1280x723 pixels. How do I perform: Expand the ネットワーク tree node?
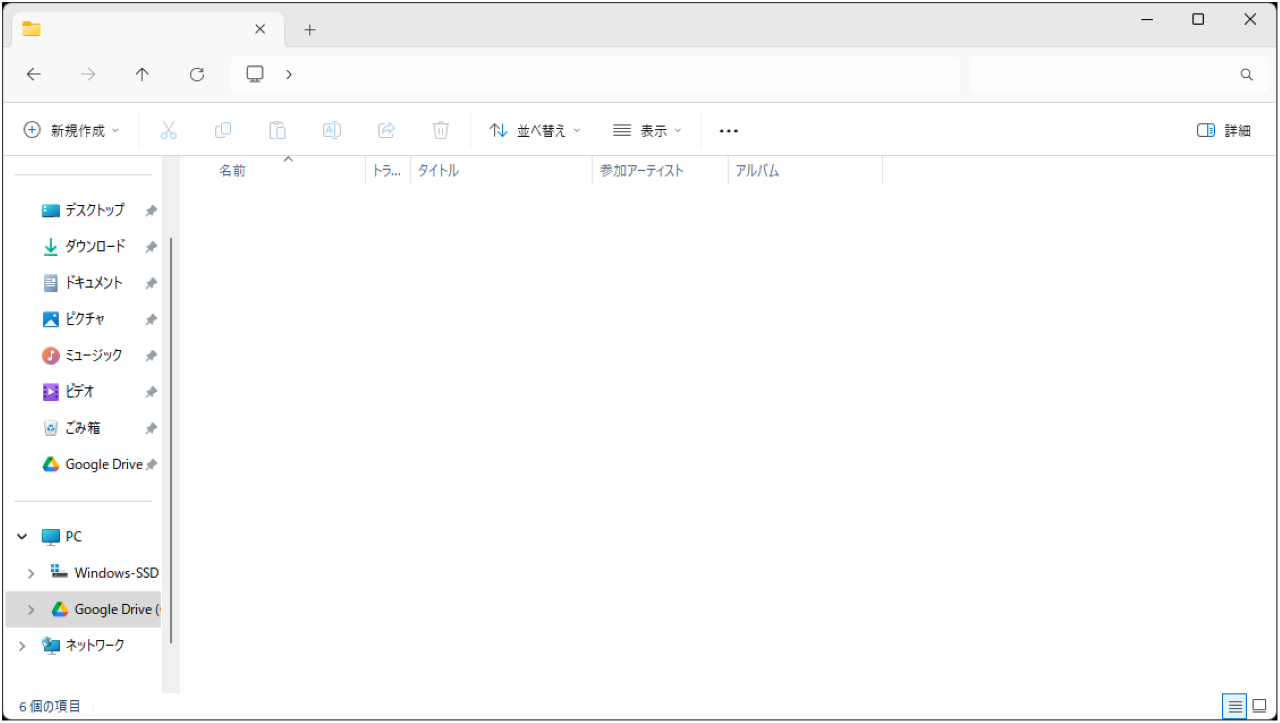click(22, 646)
